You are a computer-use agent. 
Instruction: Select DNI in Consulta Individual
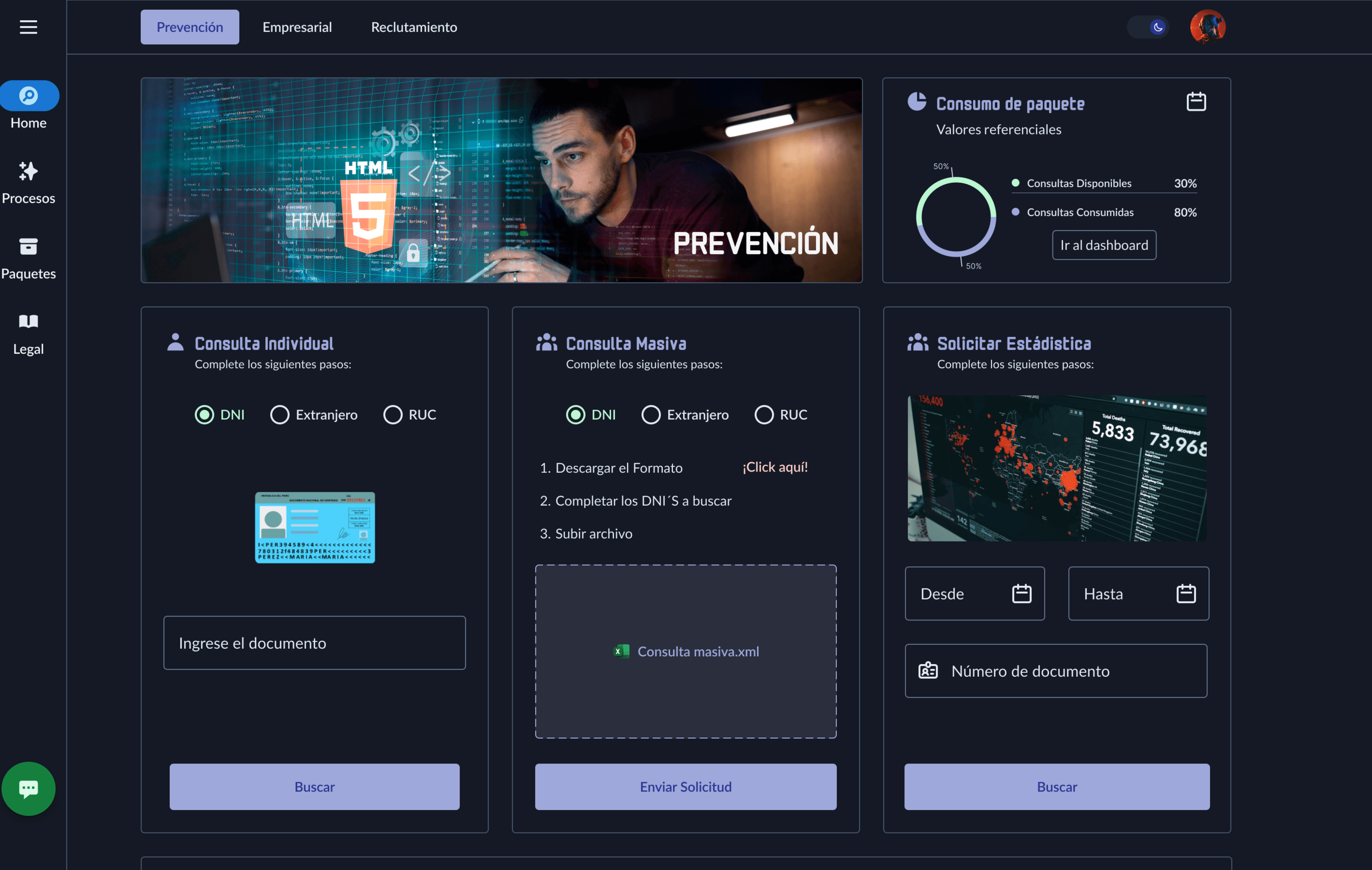coord(204,415)
